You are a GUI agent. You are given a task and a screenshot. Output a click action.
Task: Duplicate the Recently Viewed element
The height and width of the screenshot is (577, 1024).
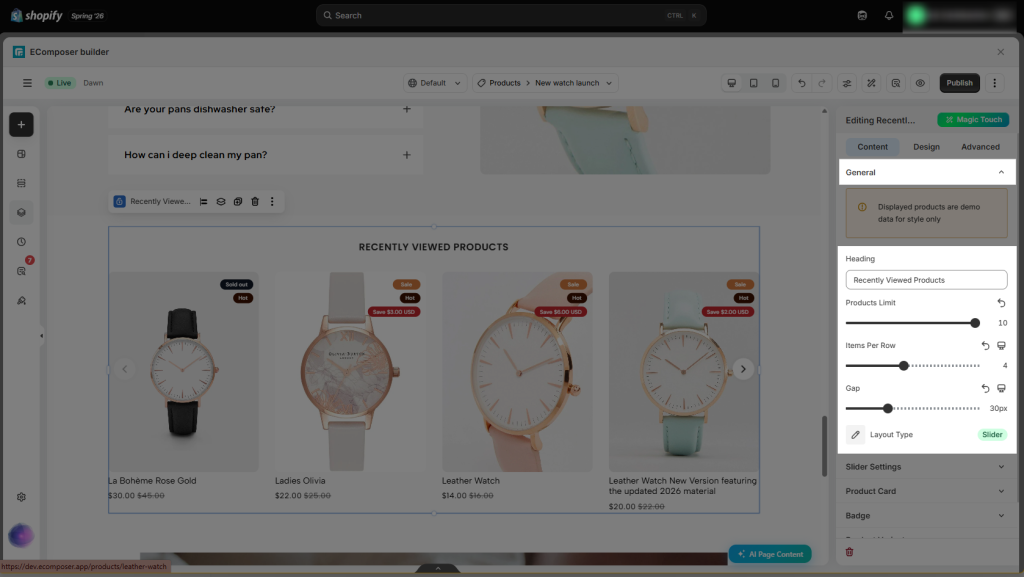click(238, 202)
